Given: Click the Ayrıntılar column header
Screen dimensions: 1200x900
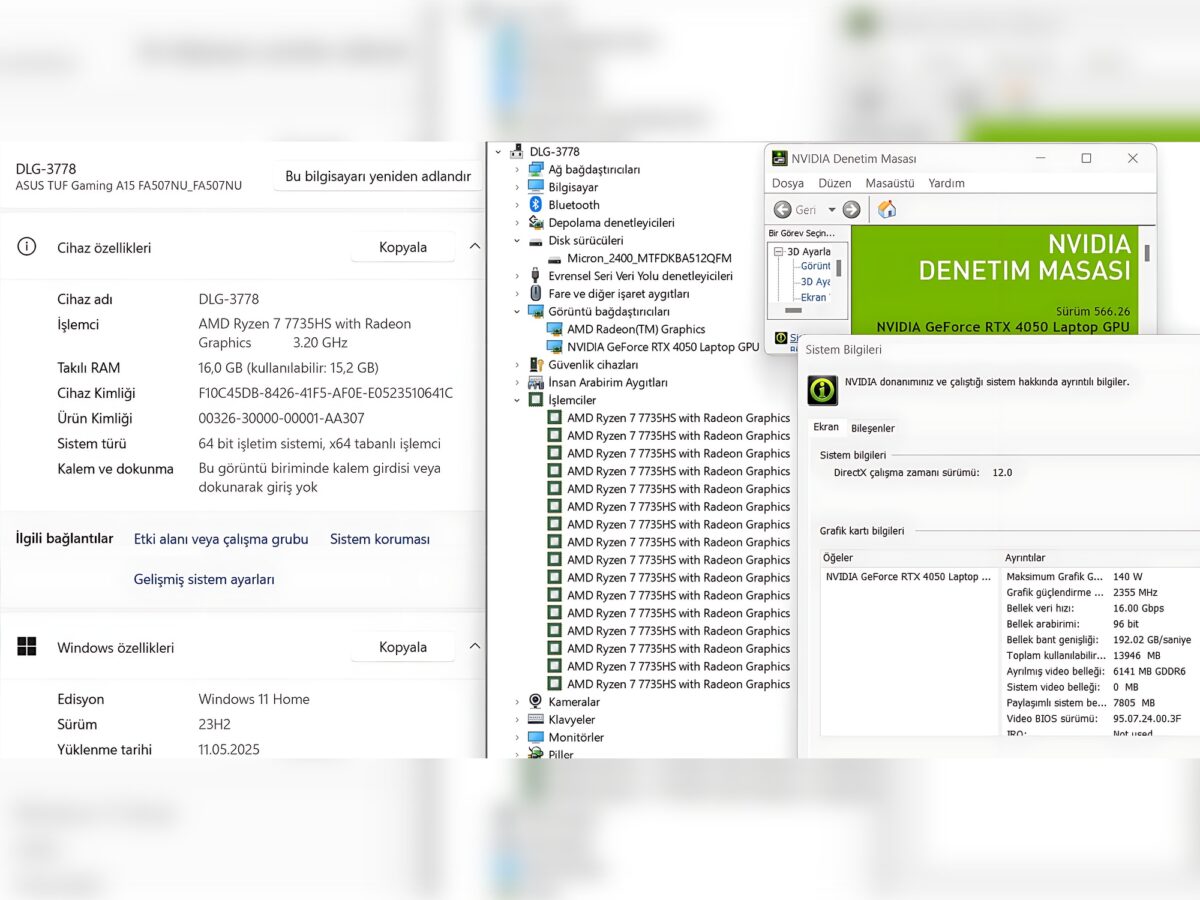Looking at the screenshot, I should [x=1100, y=558].
